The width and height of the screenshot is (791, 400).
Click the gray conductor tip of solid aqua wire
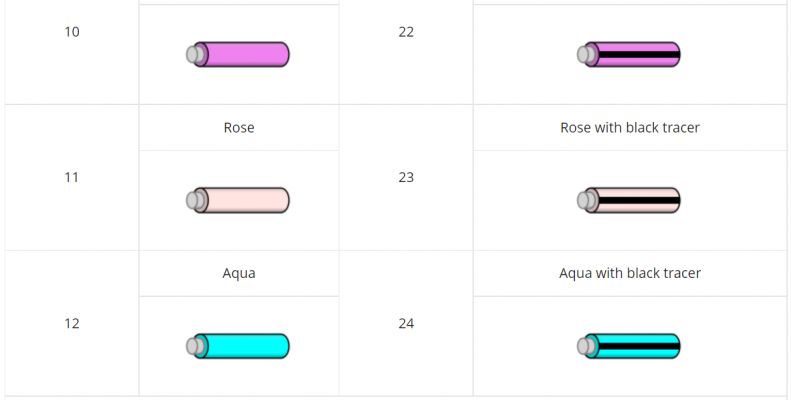193,346
